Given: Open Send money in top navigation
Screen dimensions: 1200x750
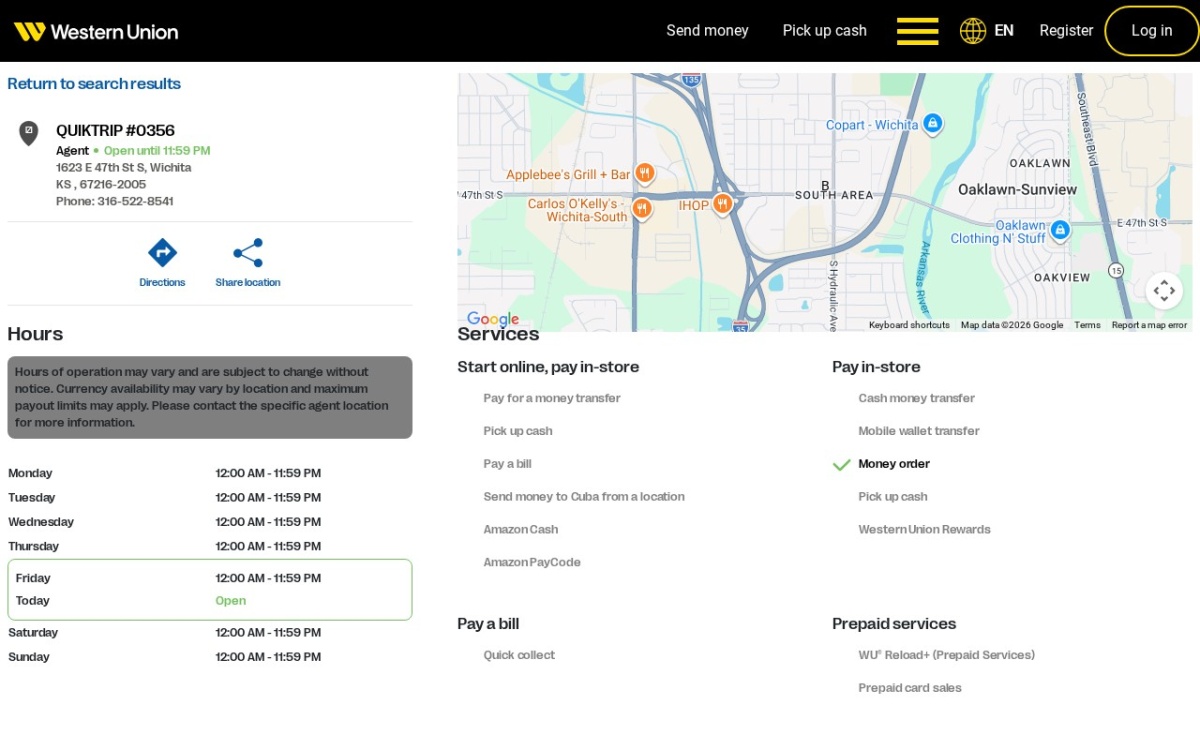Looking at the screenshot, I should tap(707, 31).
